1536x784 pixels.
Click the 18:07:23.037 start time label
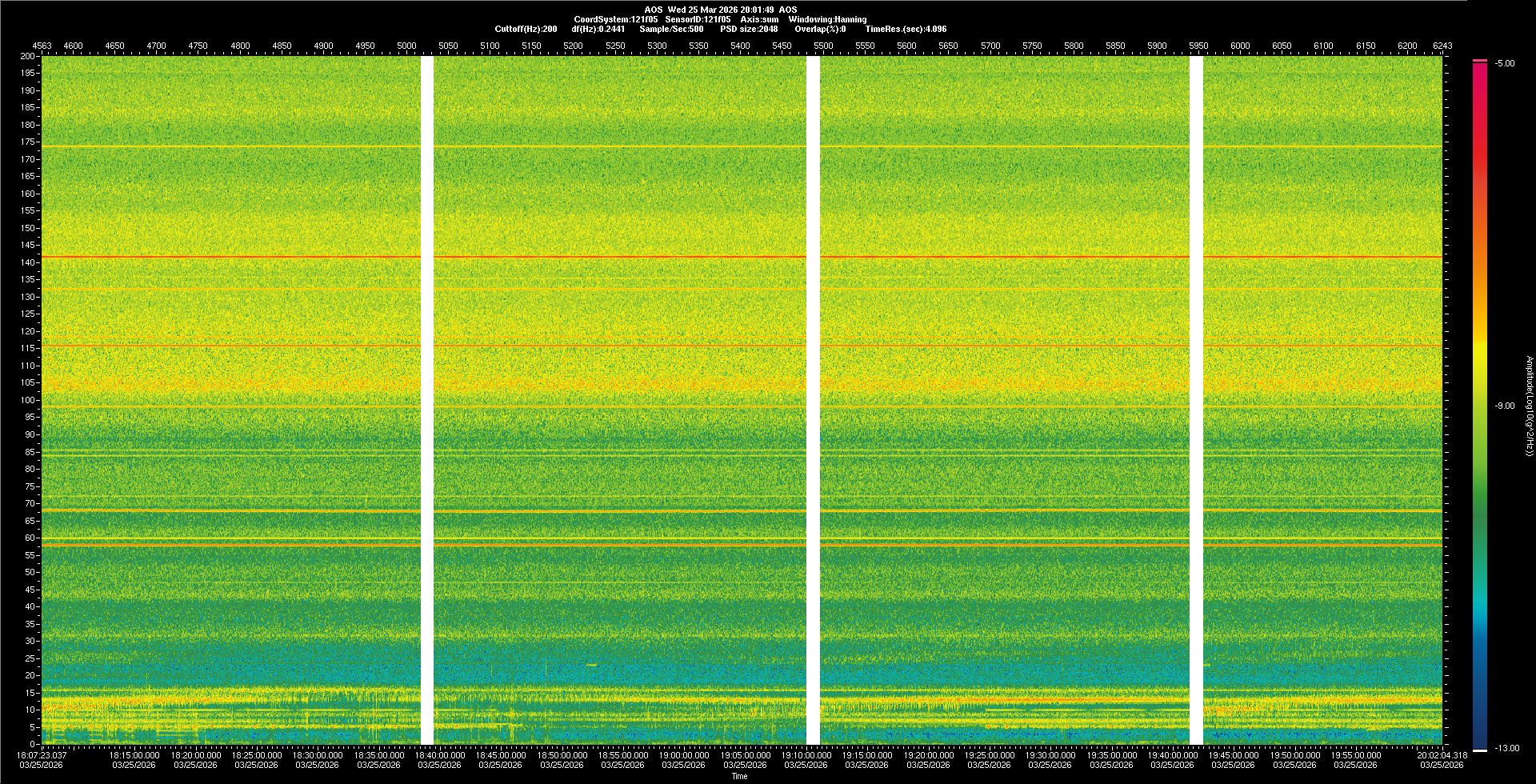pyautogui.click(x=42, y=755)
